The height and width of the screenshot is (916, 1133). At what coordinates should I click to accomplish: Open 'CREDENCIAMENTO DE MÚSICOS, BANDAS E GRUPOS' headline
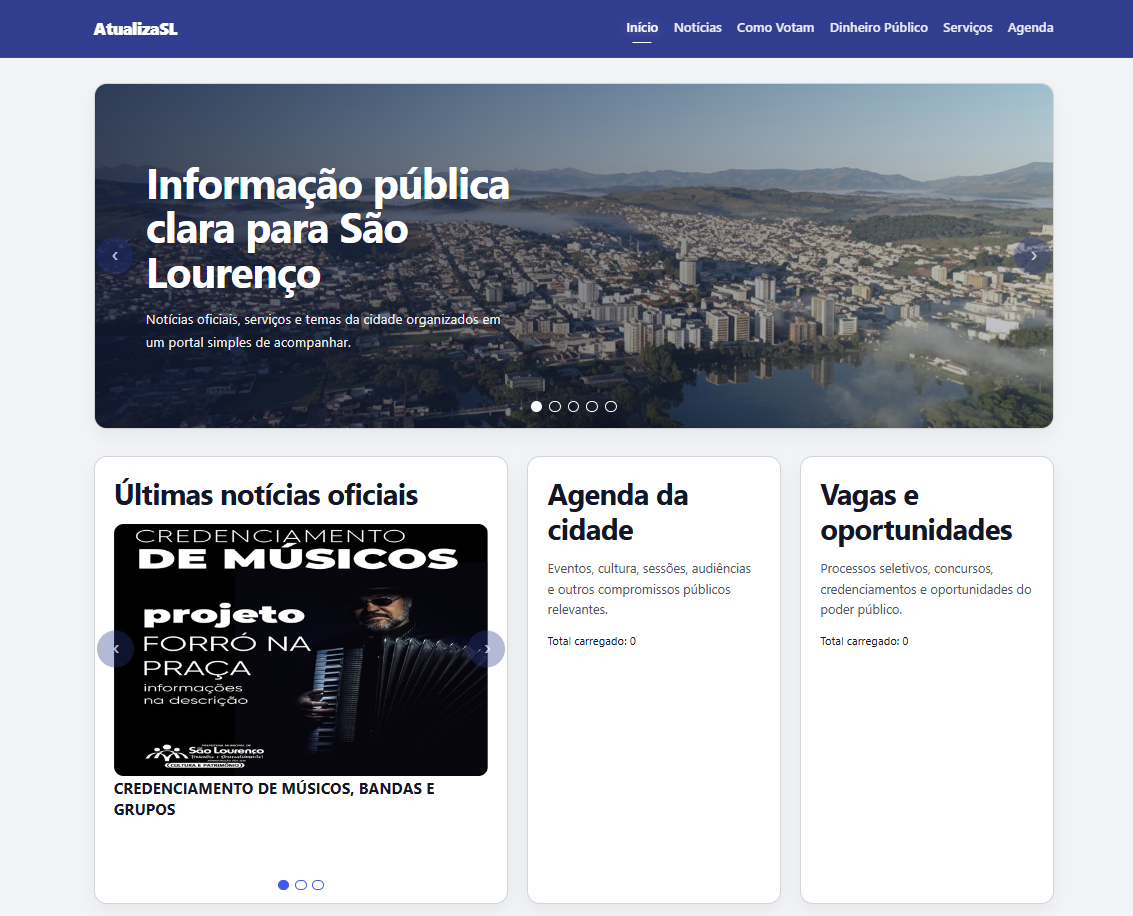275,799
